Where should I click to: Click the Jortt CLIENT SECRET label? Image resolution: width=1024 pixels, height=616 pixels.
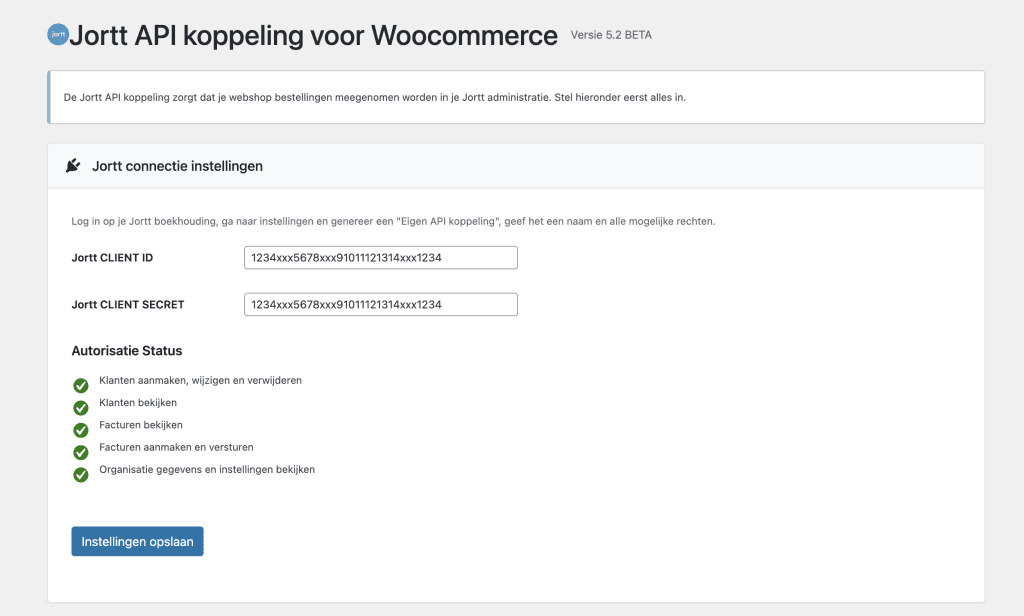(128, 304)
